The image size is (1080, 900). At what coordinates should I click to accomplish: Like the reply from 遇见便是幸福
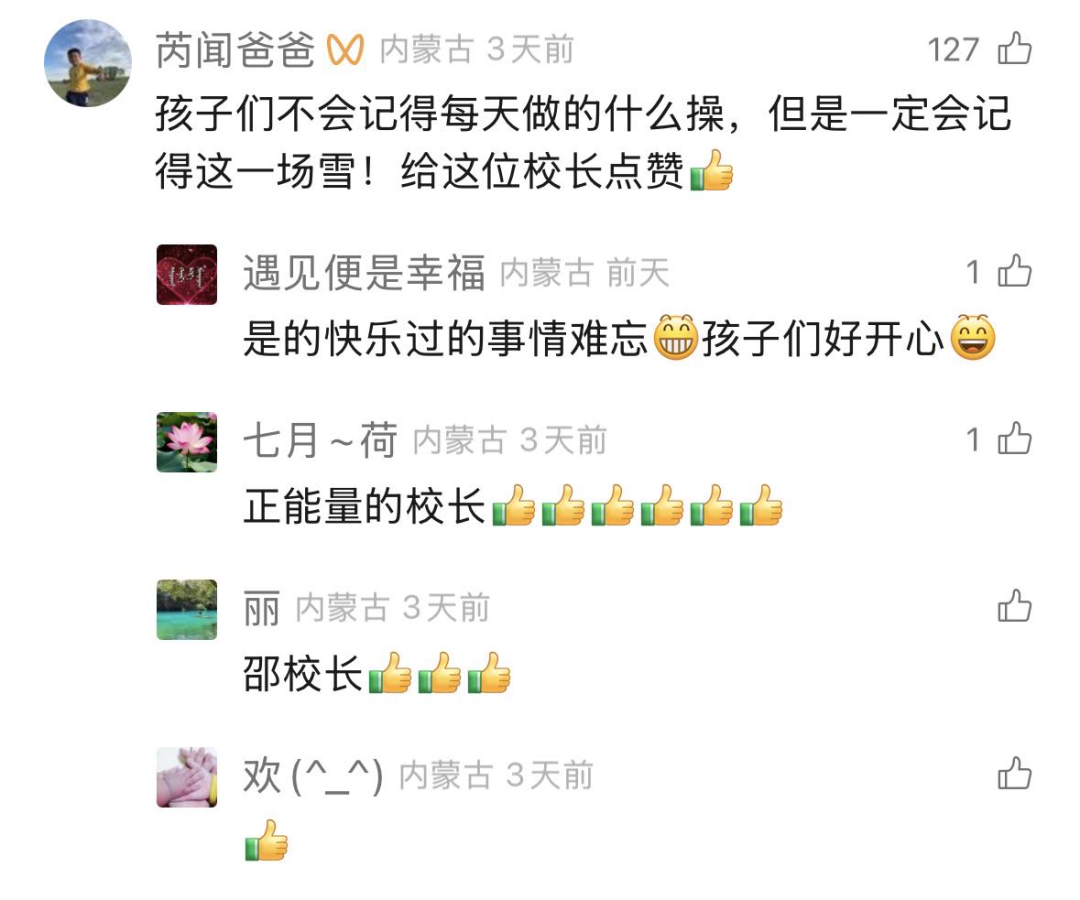coord(1015,271)
